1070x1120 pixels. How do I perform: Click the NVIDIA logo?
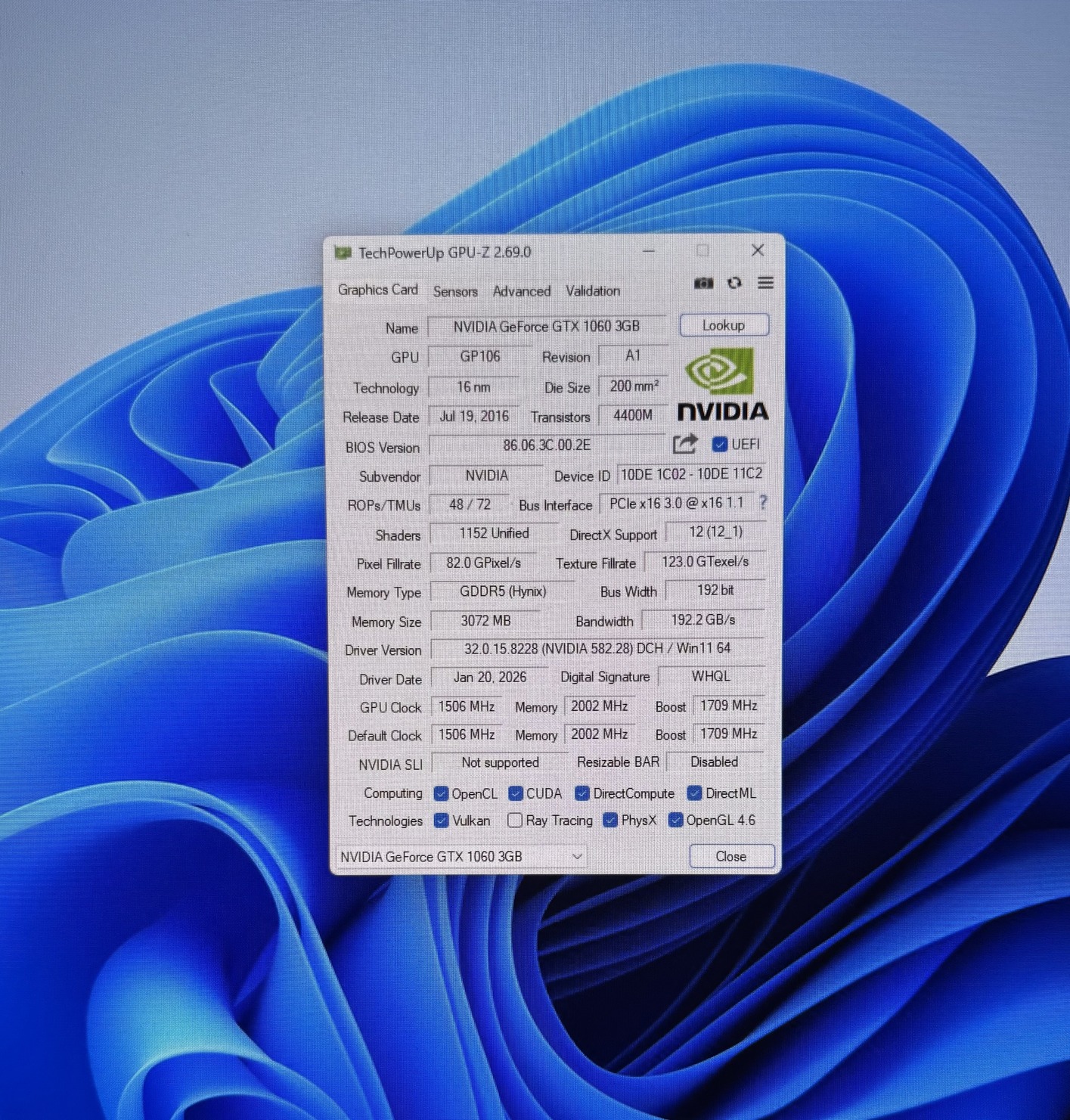click(722, 384)
